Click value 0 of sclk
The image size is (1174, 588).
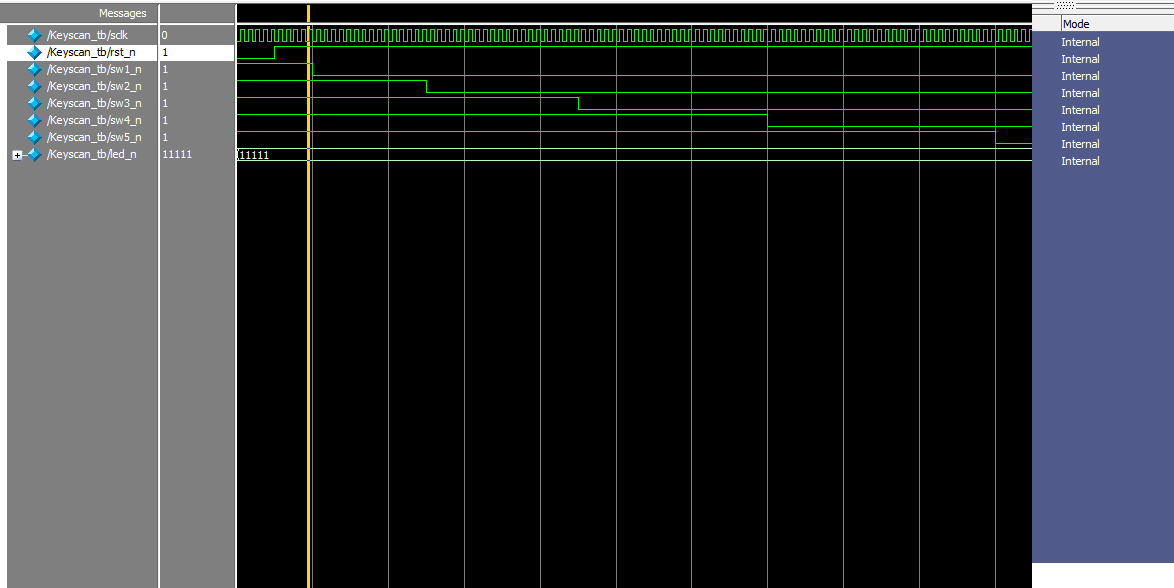165,35
